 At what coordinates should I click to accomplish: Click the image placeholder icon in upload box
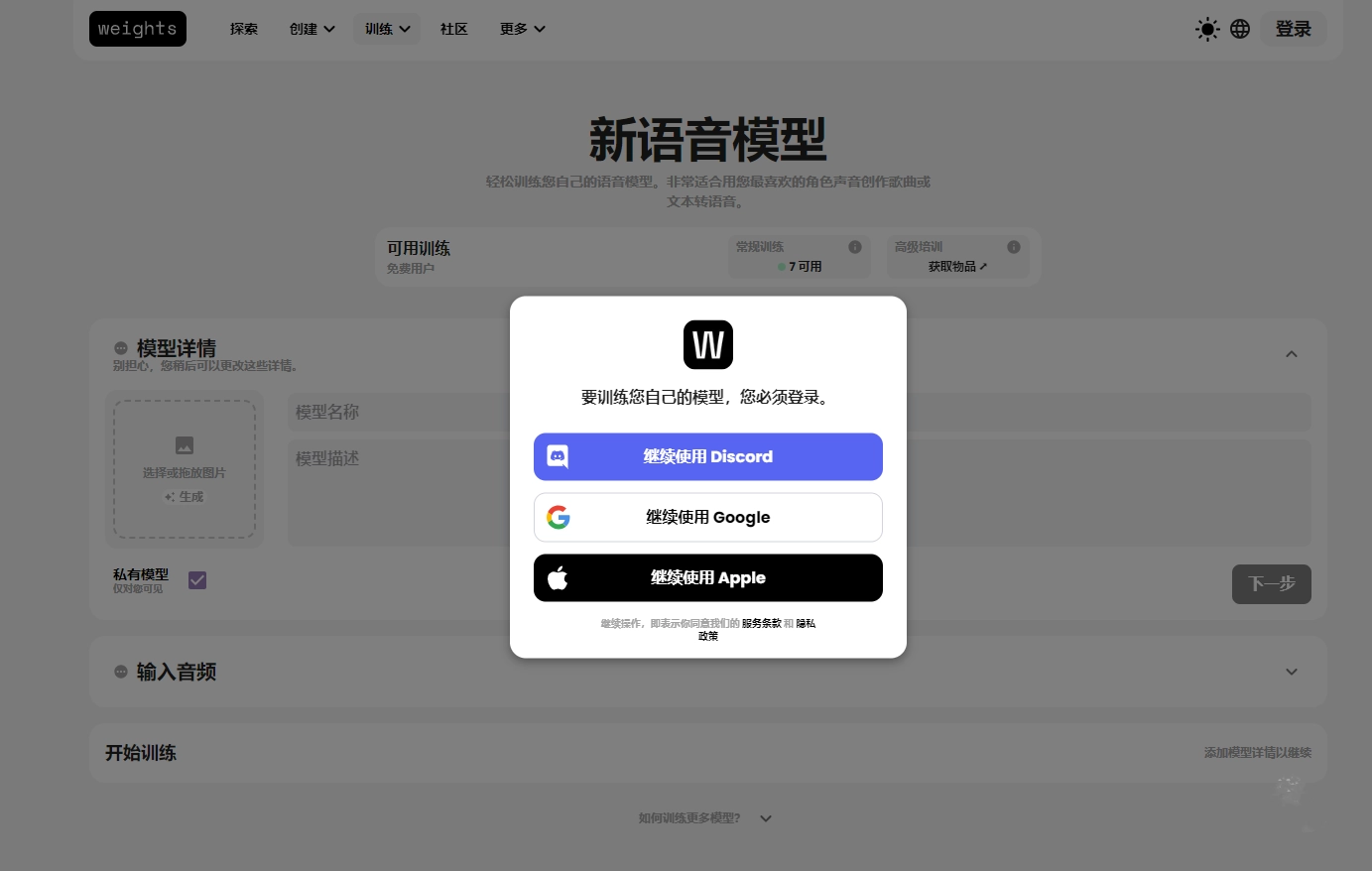point(185,445)
